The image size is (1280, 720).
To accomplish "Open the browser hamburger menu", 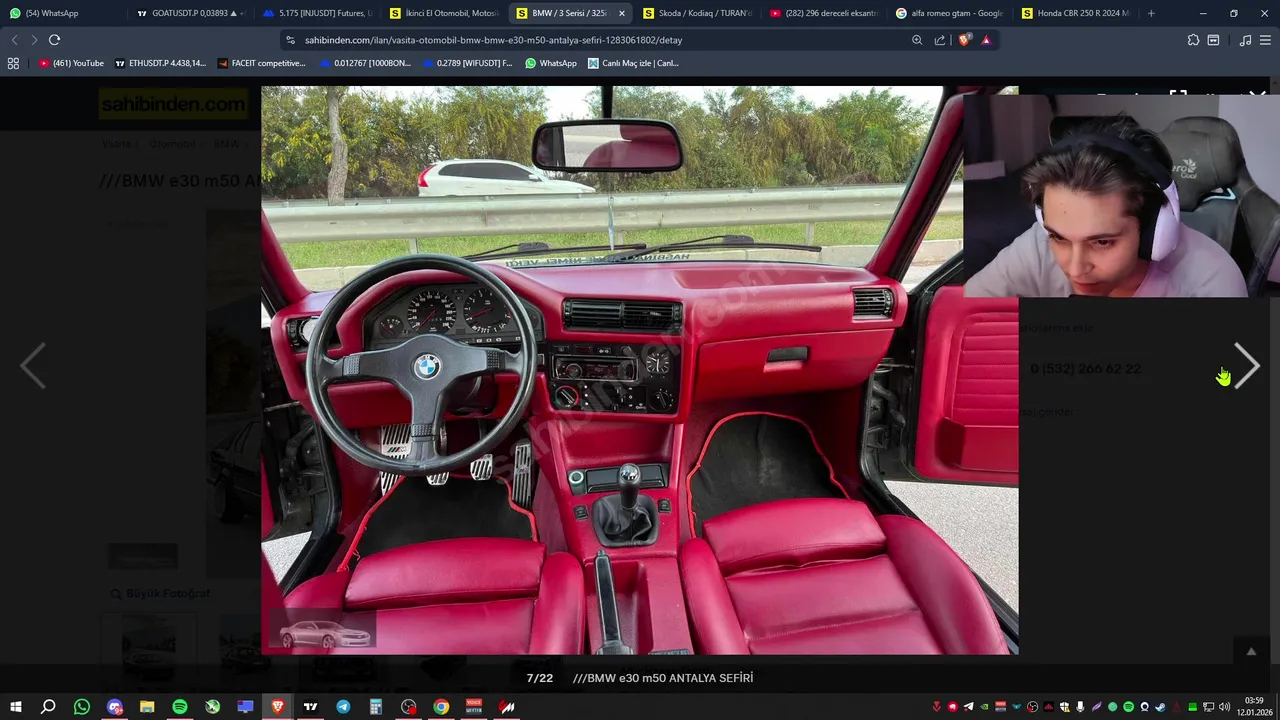I will click(x=1265, y=40).
